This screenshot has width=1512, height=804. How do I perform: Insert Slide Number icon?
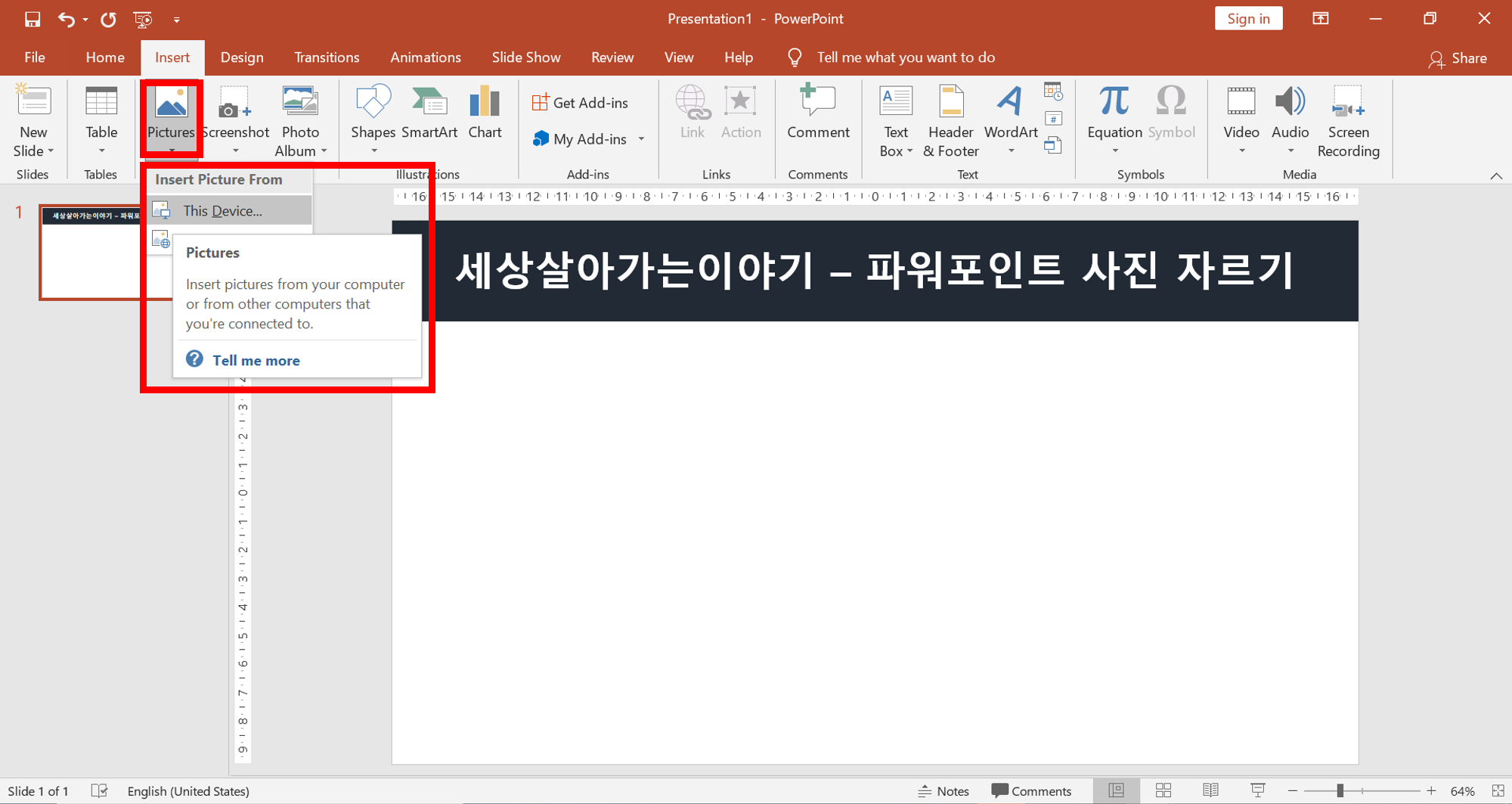(x=1053, y=119)
